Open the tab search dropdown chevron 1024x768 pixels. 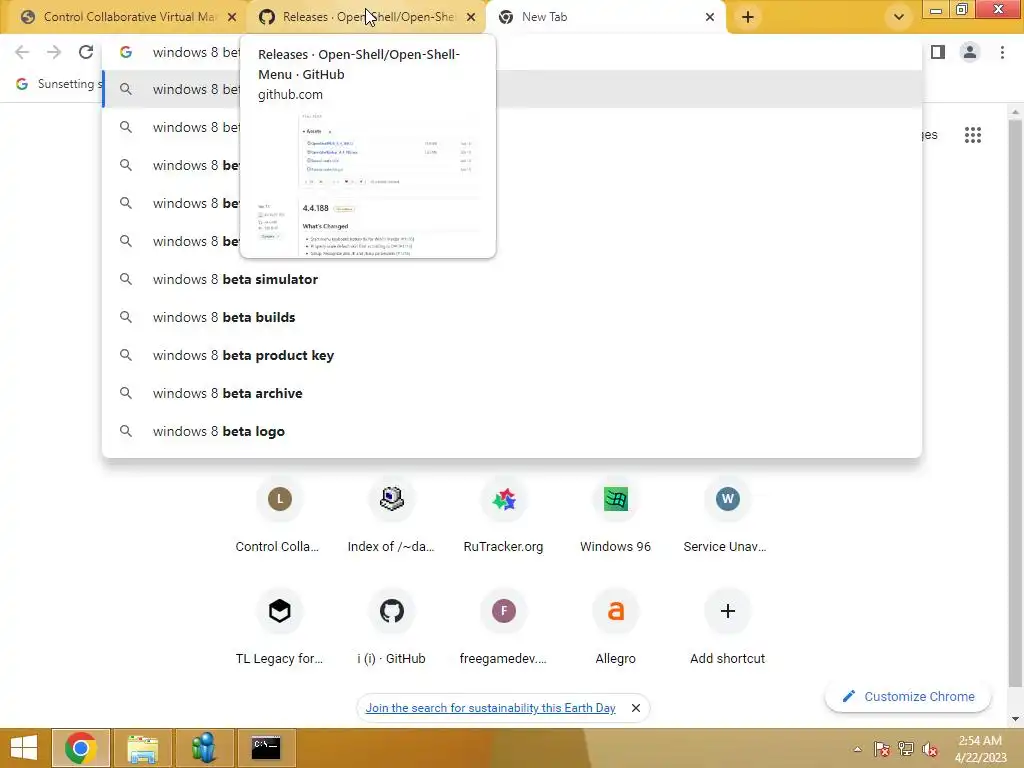(x=899, y=17)
